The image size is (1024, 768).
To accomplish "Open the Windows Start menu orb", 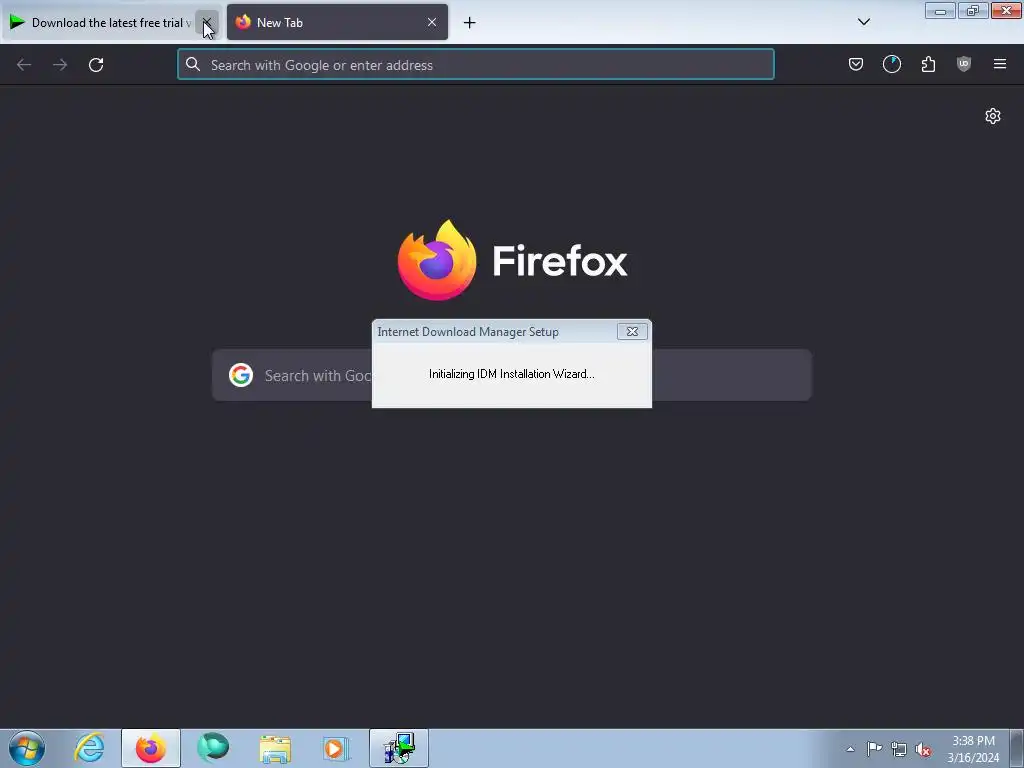I will (27, 748).
